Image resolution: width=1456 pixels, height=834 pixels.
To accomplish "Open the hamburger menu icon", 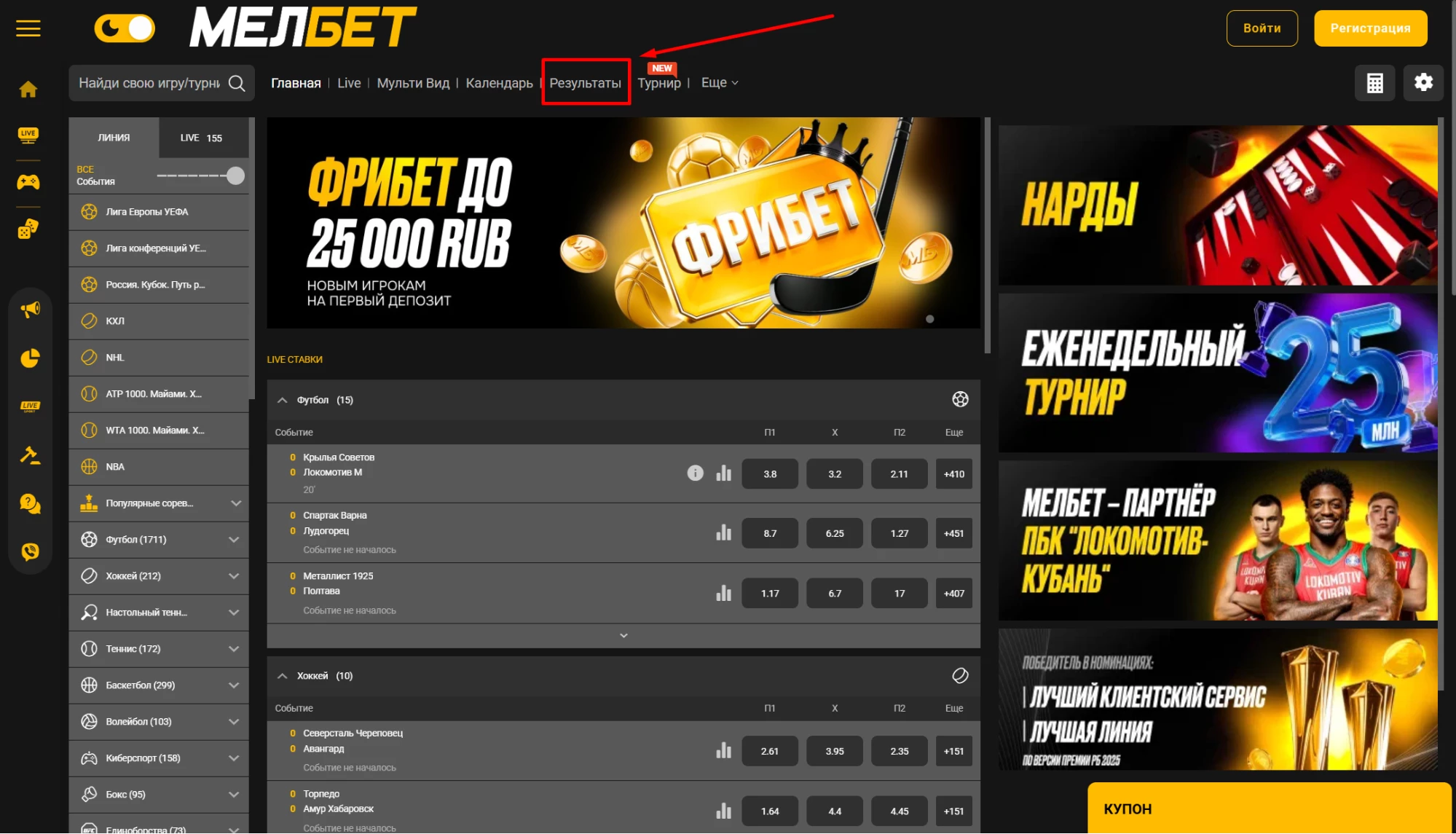I will tap(28, 28).
